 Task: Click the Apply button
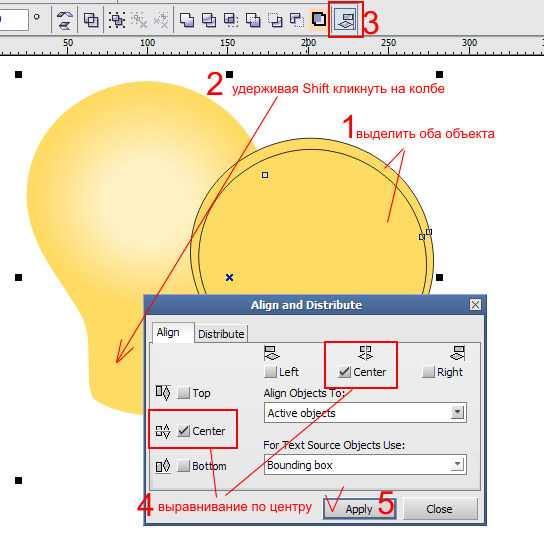[359, 509]
